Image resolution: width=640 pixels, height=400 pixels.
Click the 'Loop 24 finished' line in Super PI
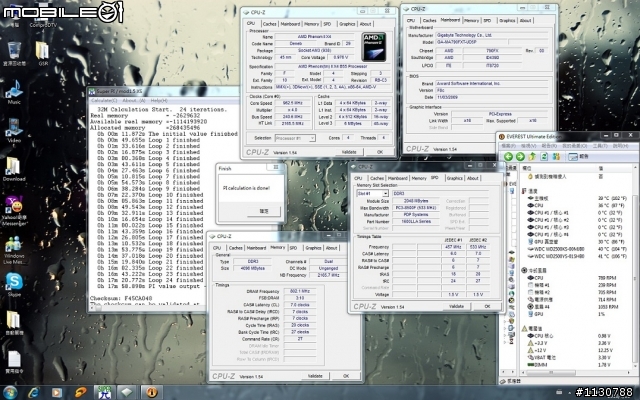(x=150, y=280)
